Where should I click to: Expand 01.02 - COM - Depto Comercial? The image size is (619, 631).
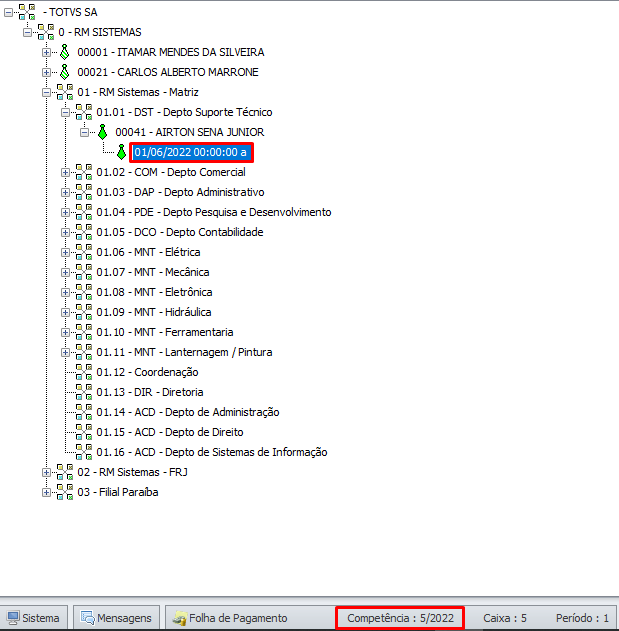(65, 173)
